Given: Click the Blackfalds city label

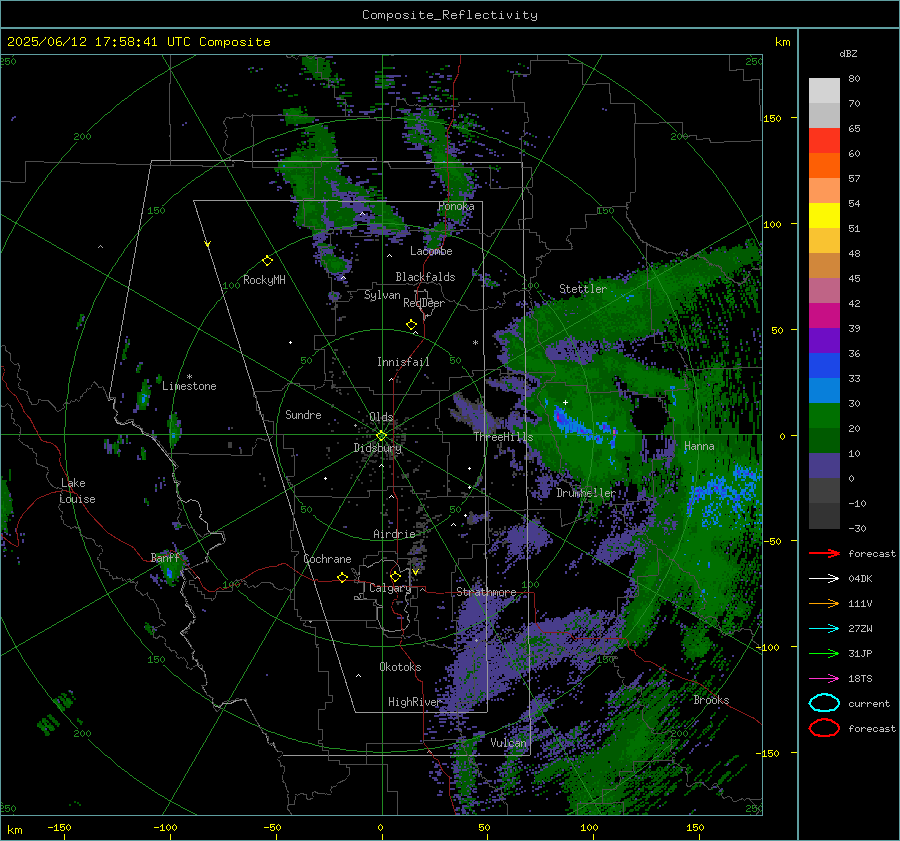Looking at the screenshot, I should (425, 277).
